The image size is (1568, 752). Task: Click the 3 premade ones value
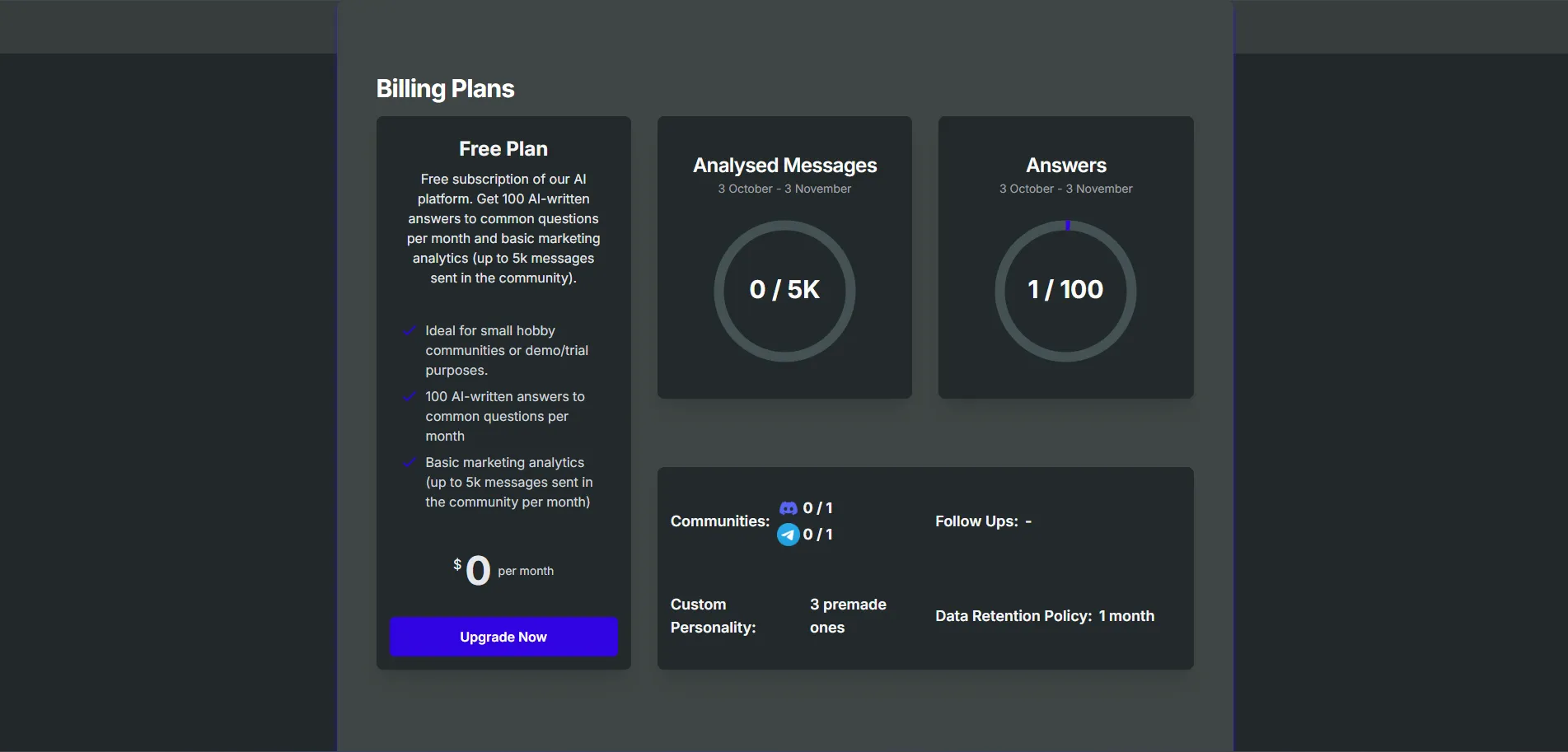click(848, 616)
